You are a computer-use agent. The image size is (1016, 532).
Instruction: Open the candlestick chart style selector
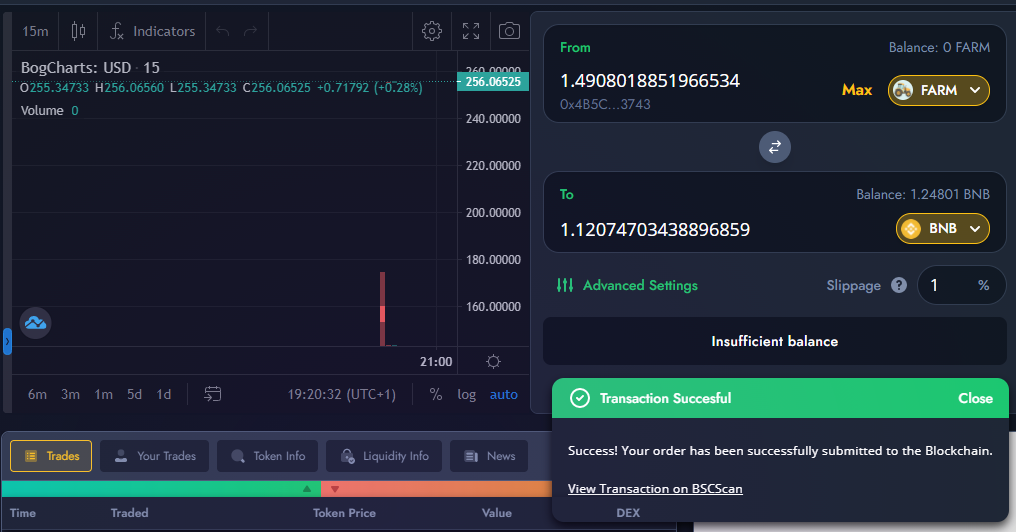78,31
